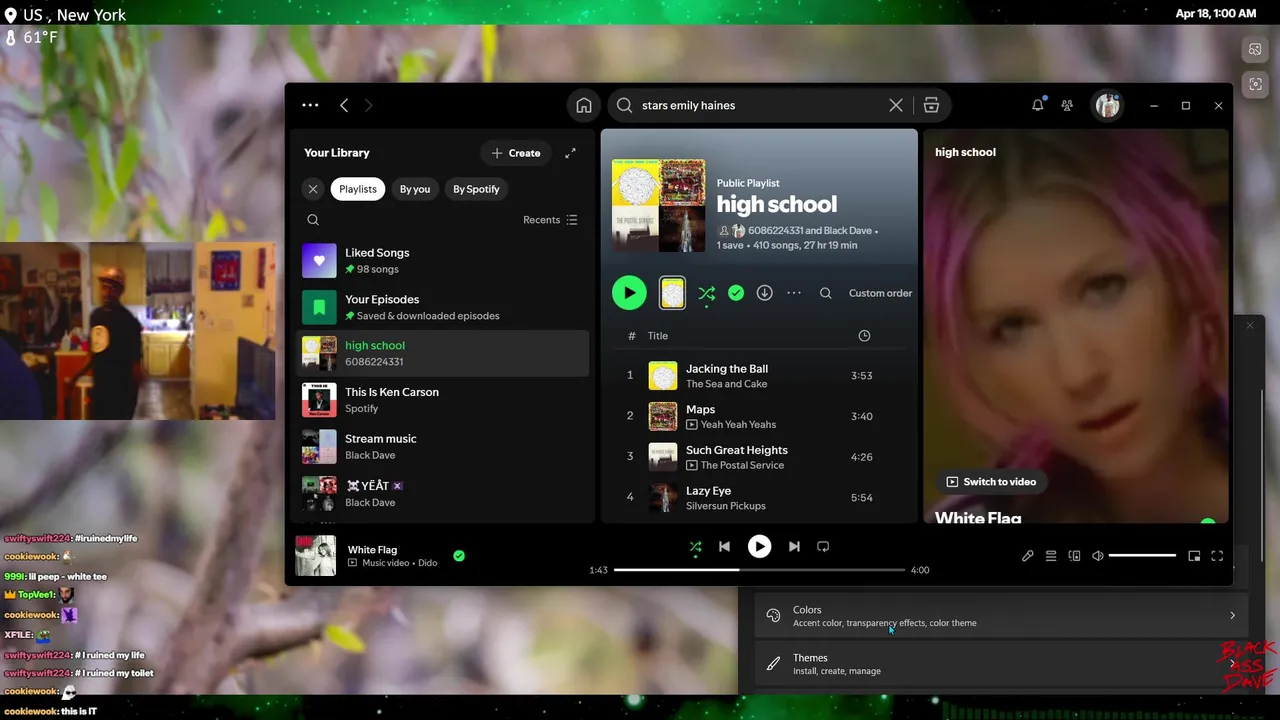The height and width of the screenshot is (720, 1280).
Task: Open Friend Activity icon
Action: pos(1067,105)
